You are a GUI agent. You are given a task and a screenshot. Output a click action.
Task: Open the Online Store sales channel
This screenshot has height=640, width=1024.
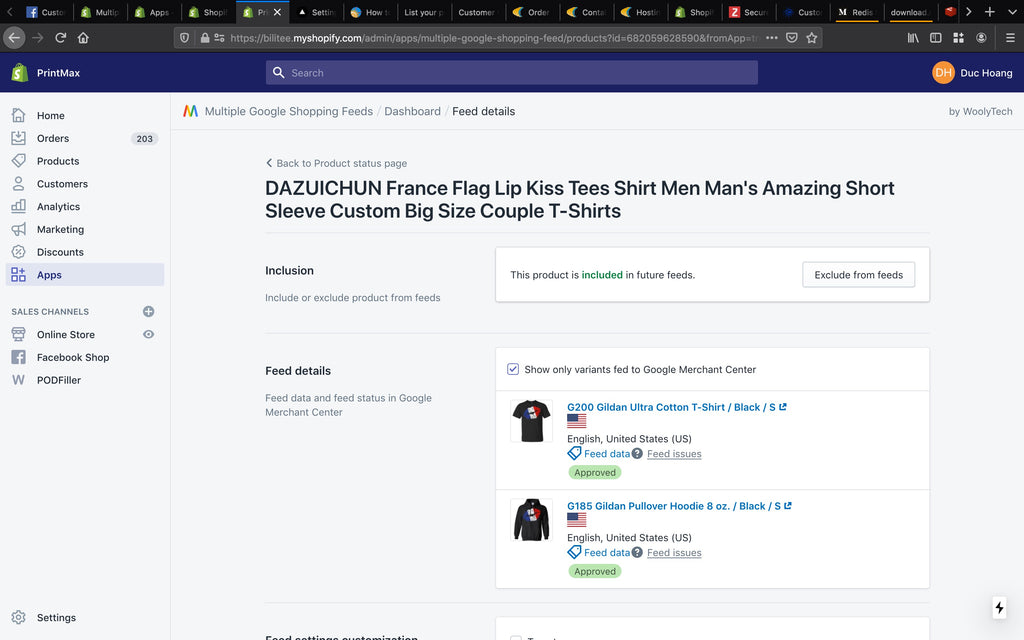point(65,334)
